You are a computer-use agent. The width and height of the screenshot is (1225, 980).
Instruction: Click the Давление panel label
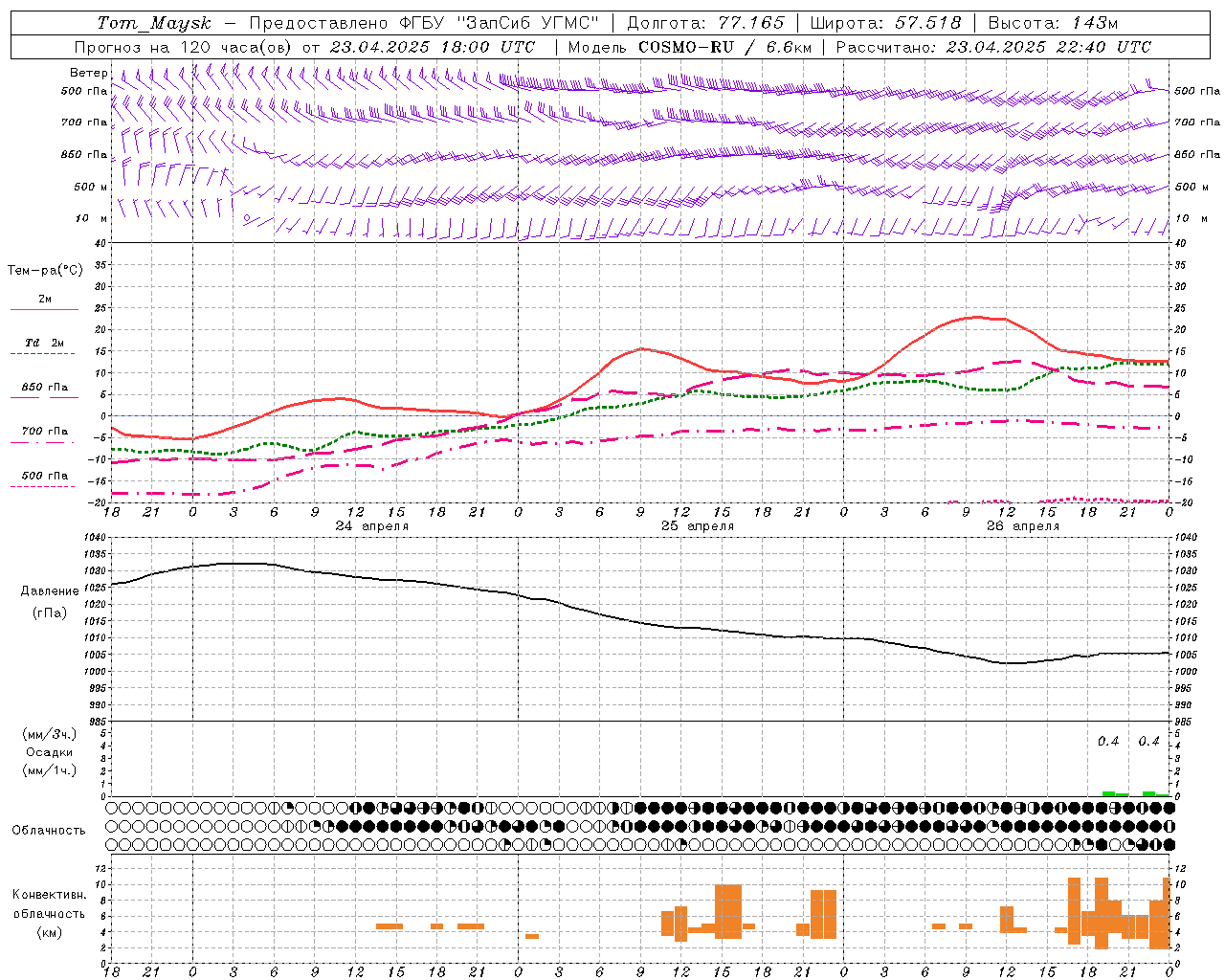50,591
